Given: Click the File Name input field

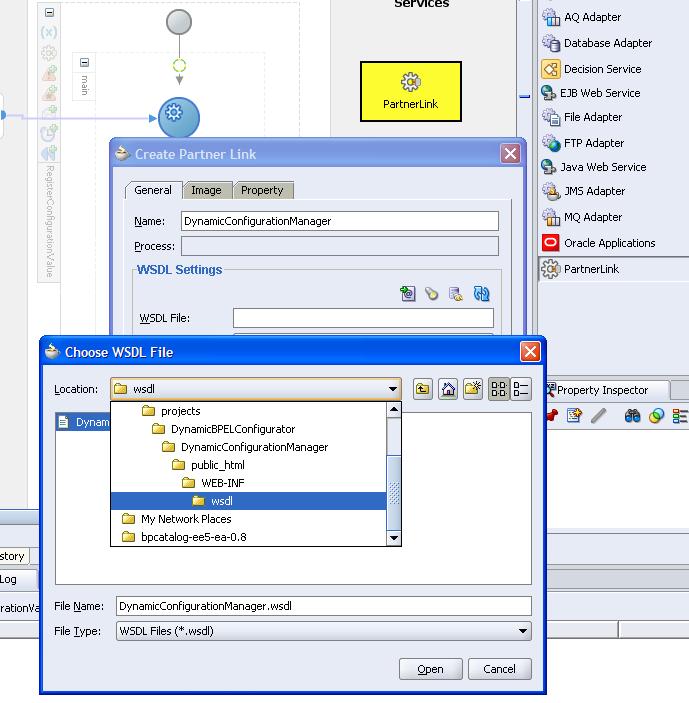Looking at the screenshot, I should [323, 606].
